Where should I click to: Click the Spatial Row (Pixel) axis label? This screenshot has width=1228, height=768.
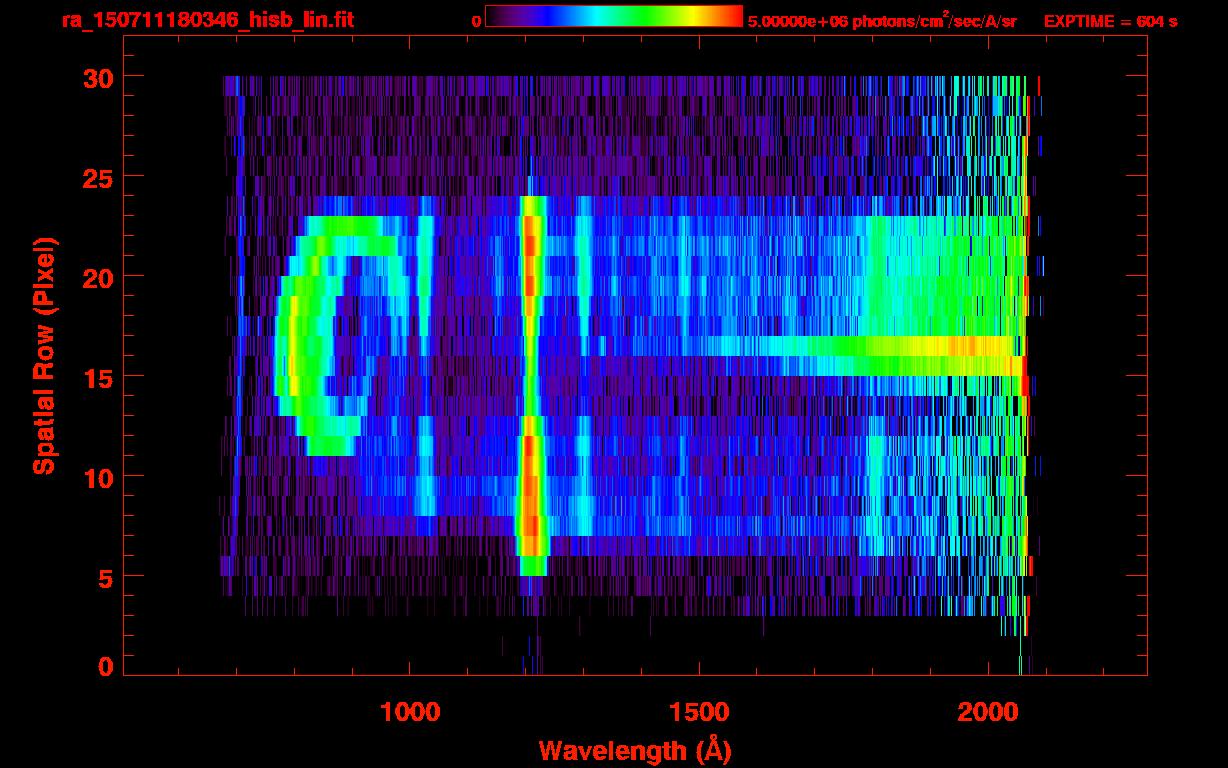coord(44,355)
